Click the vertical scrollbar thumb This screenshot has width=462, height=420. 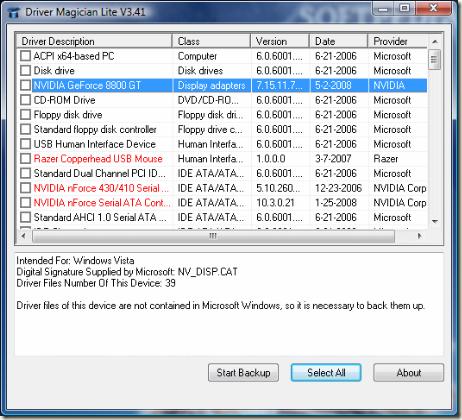click(434, 60)
